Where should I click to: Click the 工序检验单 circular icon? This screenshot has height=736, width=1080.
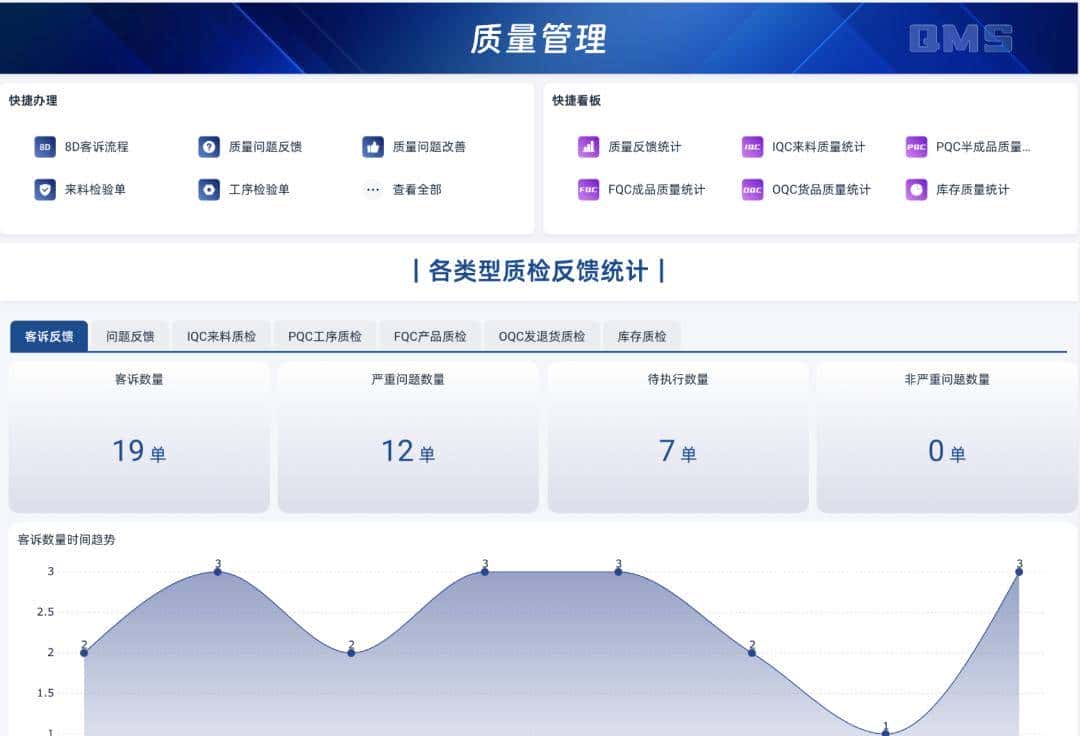[x=207, y=189]
